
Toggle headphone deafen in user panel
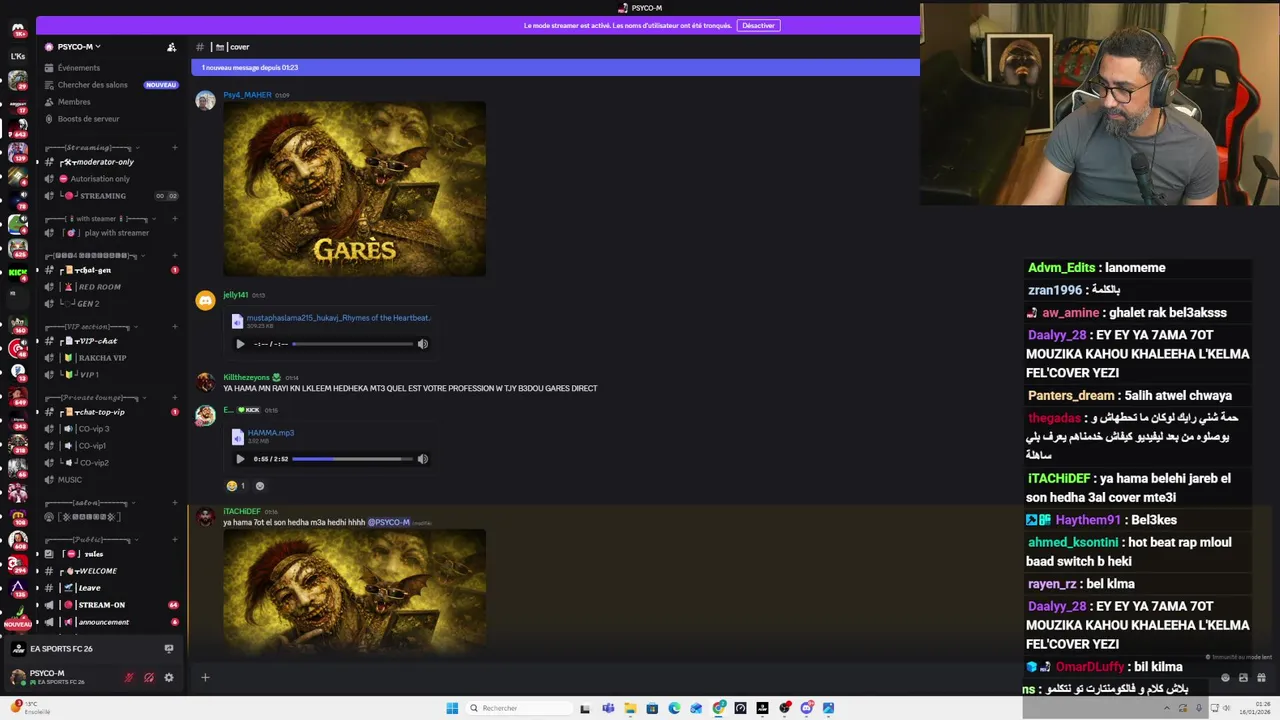(149, 677)
